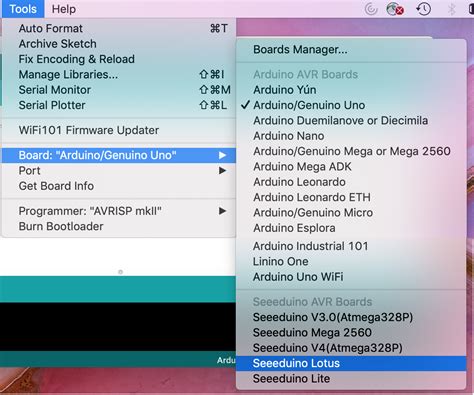Viewport: 474px width, 395px height.
Task: Open Manage Libraries...
Action: click(x=119, y=74)
